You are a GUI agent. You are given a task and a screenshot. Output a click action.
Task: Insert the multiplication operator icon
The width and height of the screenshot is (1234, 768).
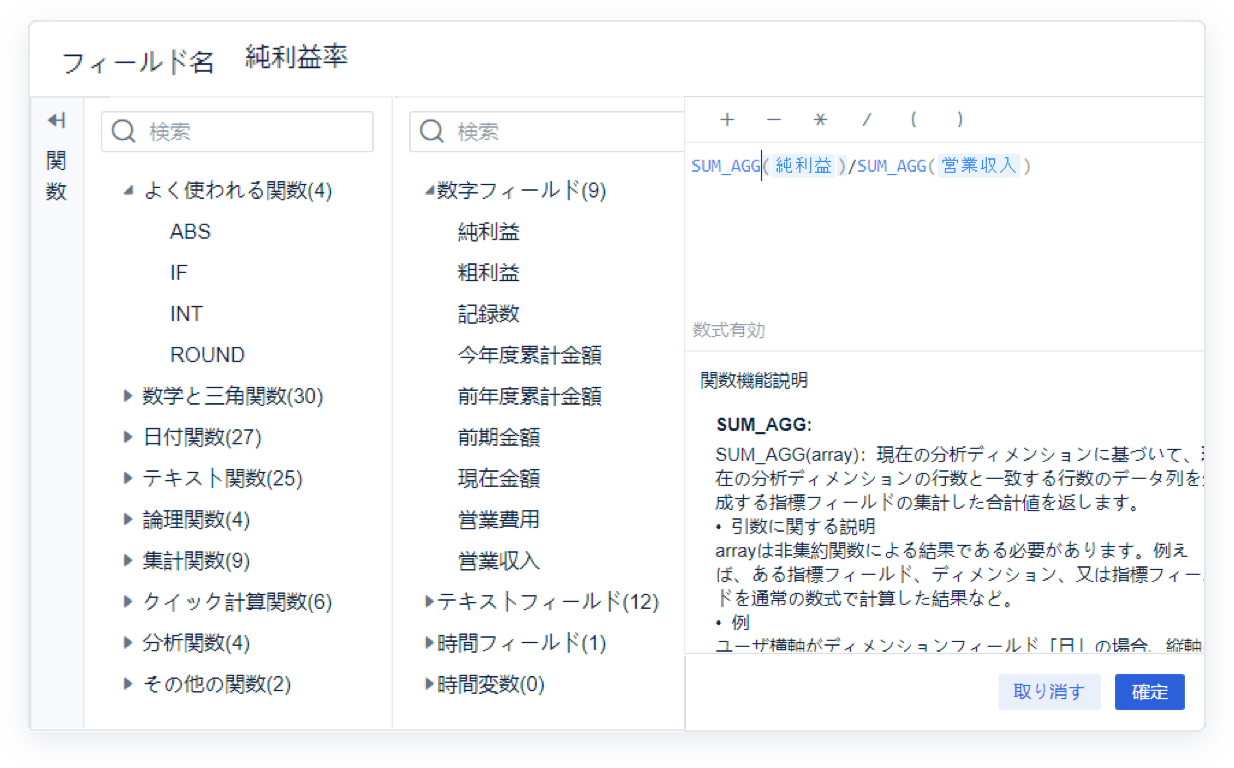point(819,119)
